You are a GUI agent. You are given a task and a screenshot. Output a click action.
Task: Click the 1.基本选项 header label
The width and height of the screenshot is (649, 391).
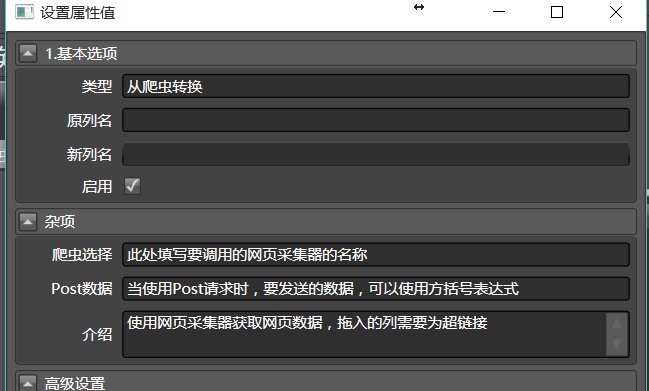81,54
